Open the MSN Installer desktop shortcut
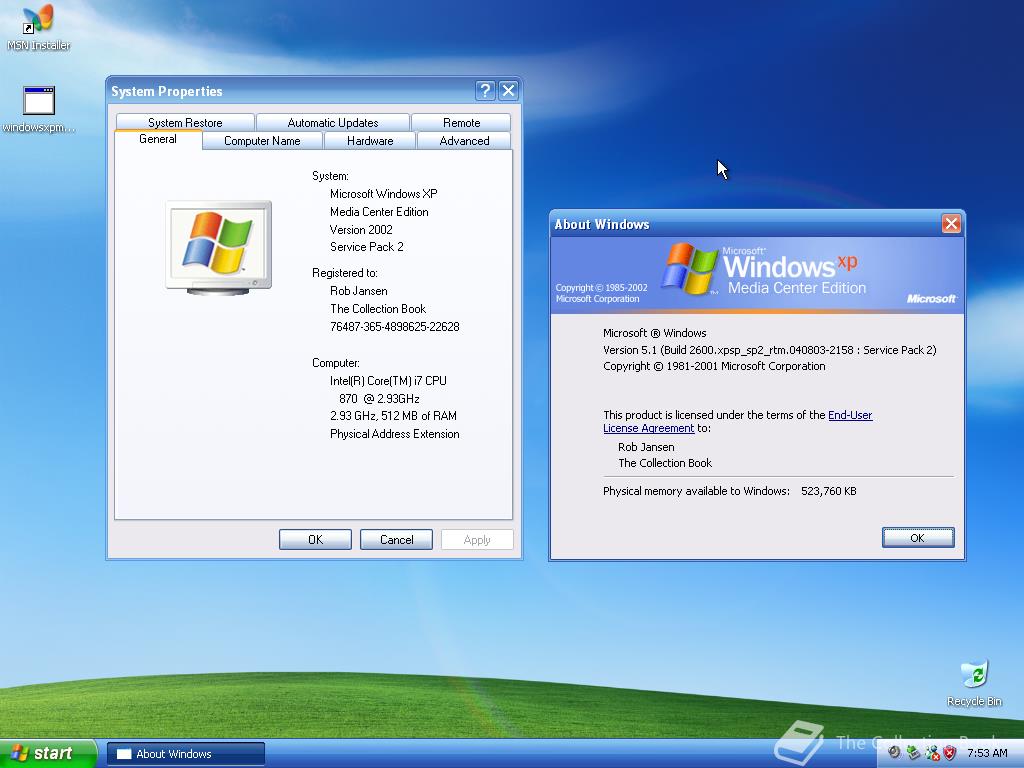 pyautogui.click(x=39, y=27)
